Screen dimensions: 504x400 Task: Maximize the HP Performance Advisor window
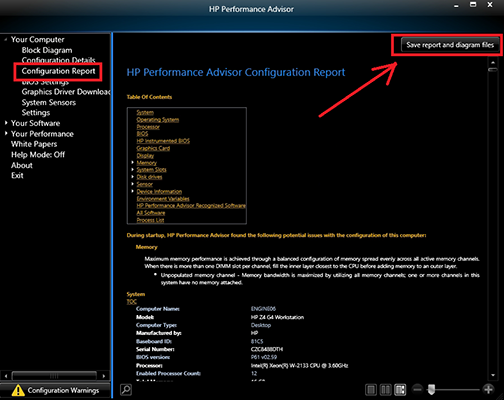[x=473, y=5]
